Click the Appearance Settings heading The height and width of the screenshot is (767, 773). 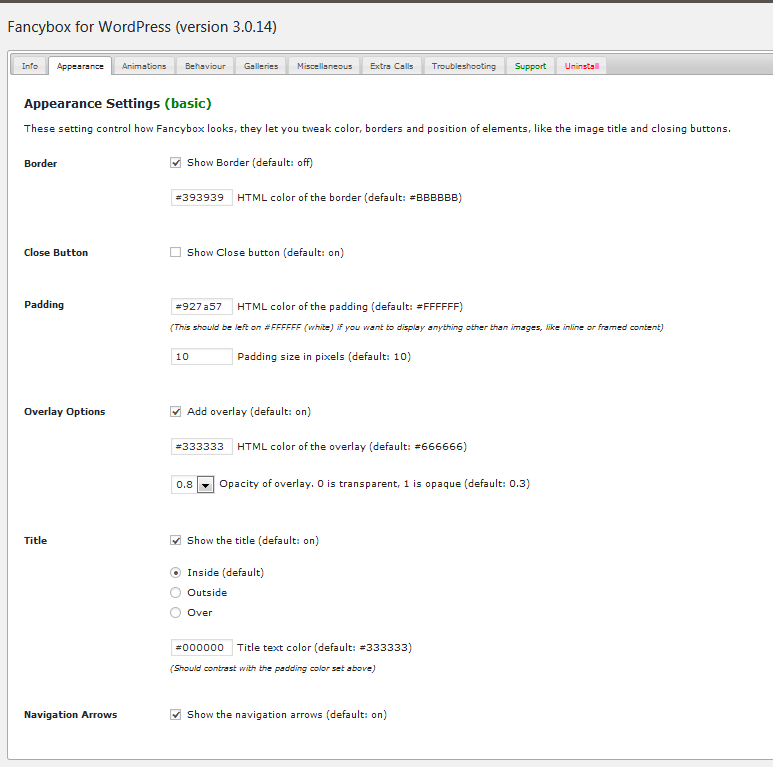[117, 104]
